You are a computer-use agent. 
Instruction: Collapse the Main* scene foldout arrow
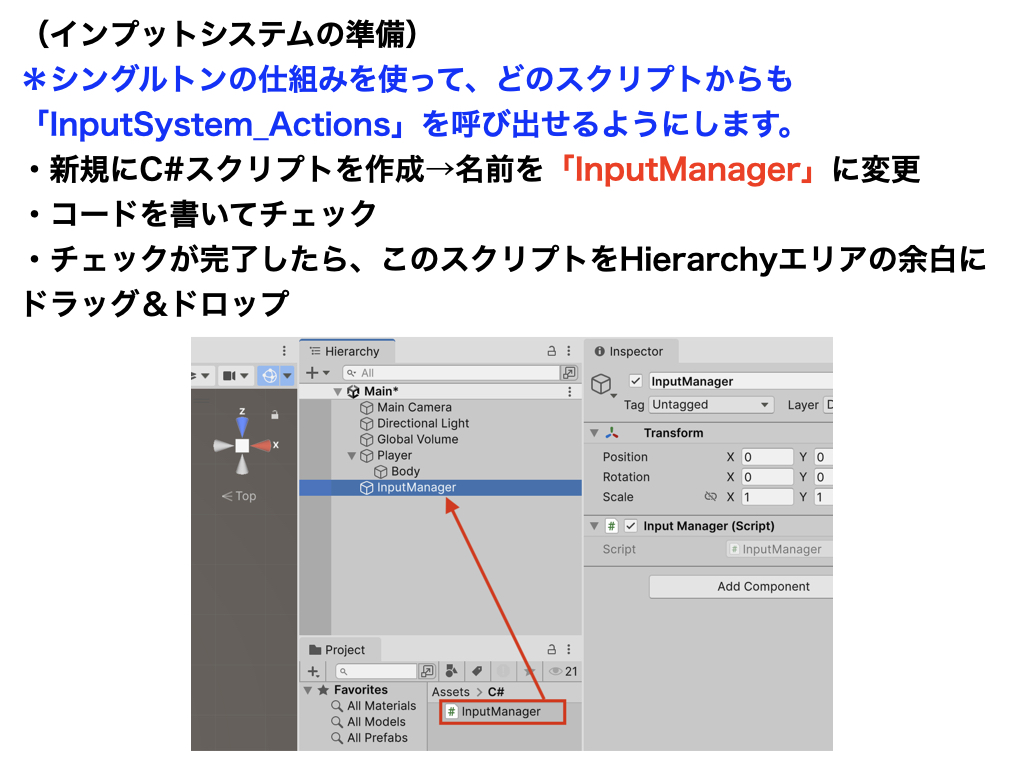coord(338,392)
